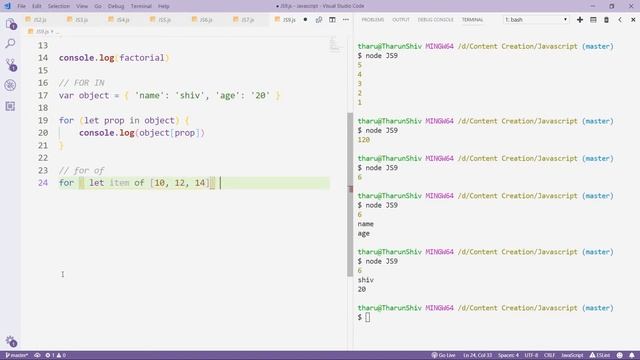Click JS9.js in the breadcrumb path
Viewport: 640px width, 360px height.
pos(42,31)
